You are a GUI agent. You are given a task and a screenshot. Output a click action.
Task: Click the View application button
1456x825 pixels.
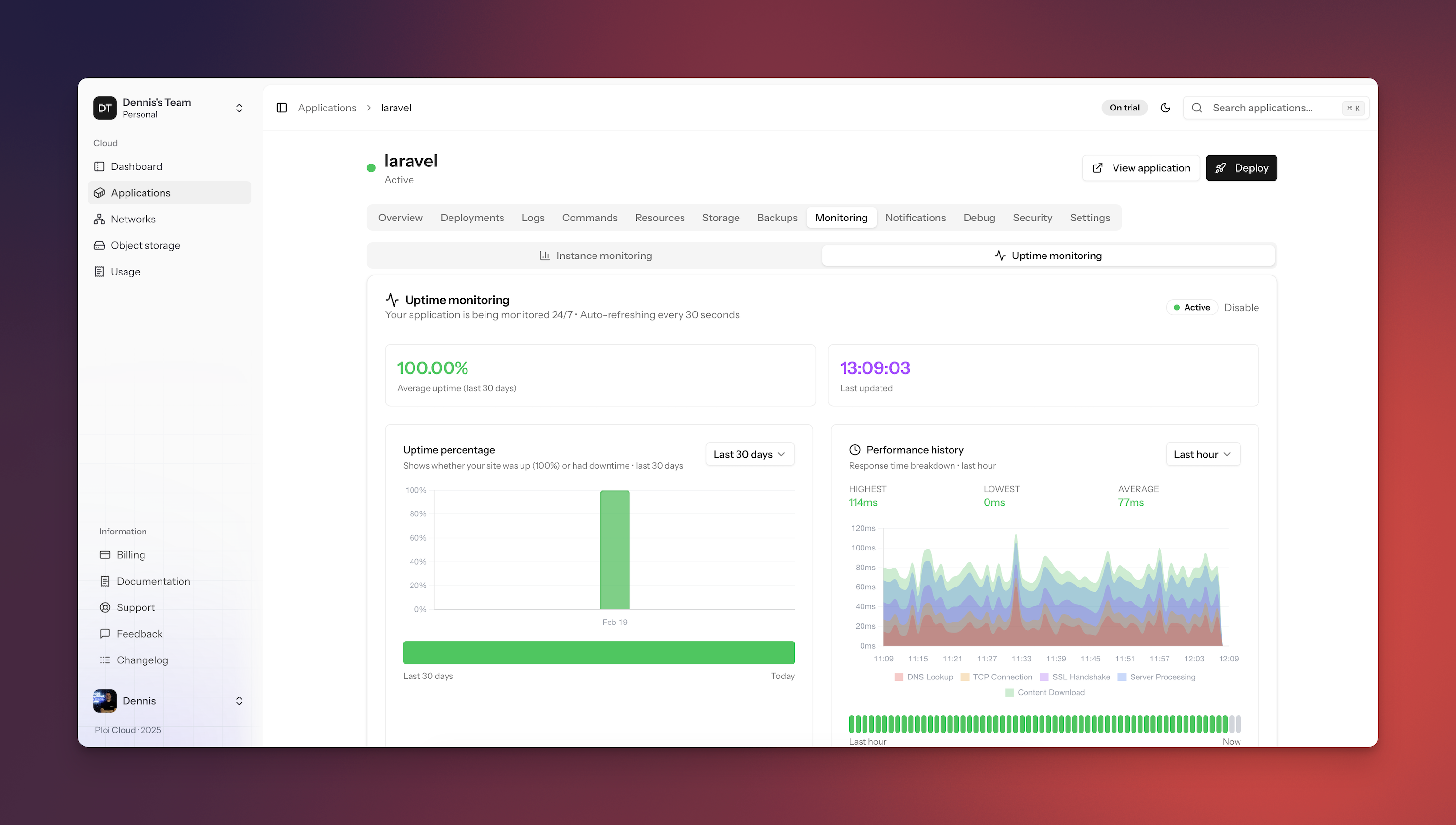pyautogui.click(x=1141, y=168)
